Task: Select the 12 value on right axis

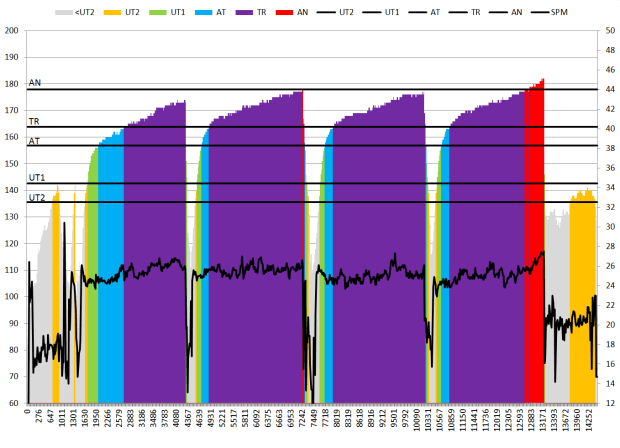Action: tap(609, 403)
